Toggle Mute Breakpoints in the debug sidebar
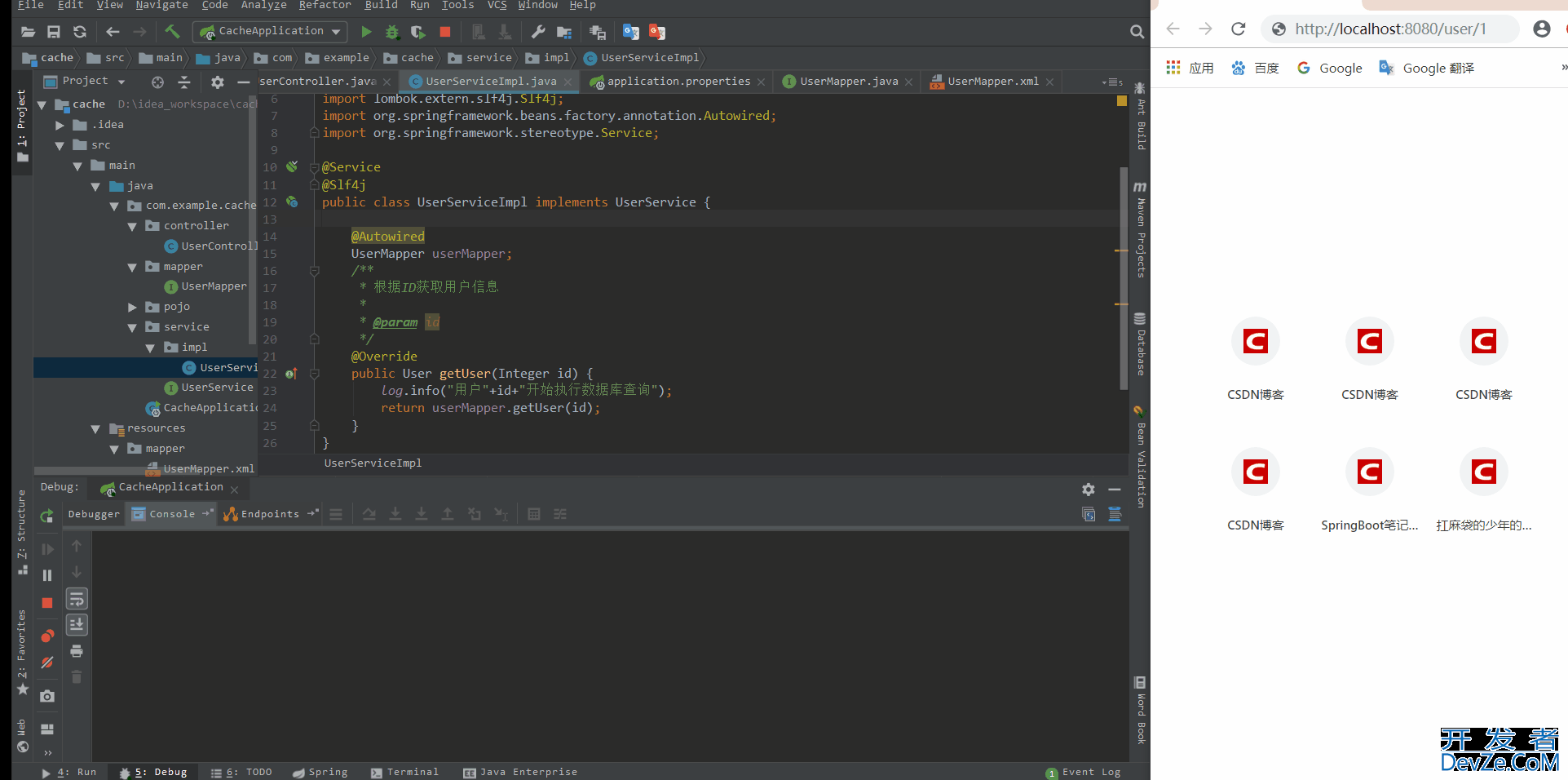Image resolution: width=1568 pixels, height=780 pixels. click(47, 663)
